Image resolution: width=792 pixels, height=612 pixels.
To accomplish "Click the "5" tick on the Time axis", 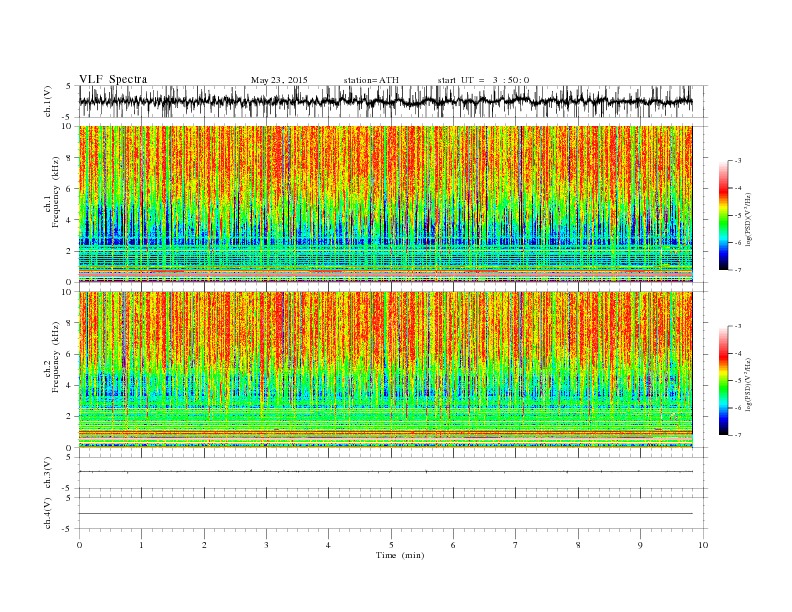I will (391, 545).
